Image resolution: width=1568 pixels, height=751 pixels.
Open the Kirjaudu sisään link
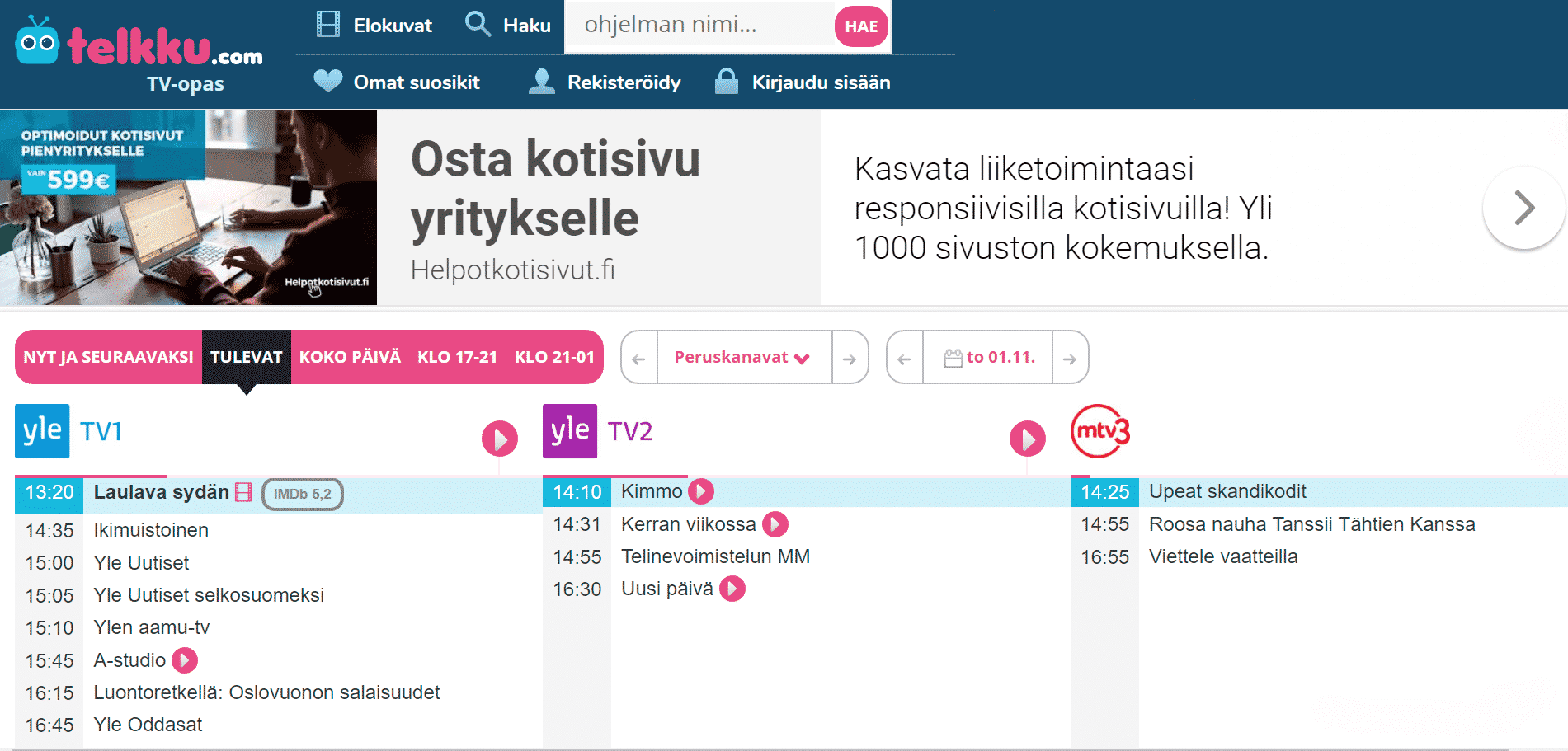coord(821,82)
